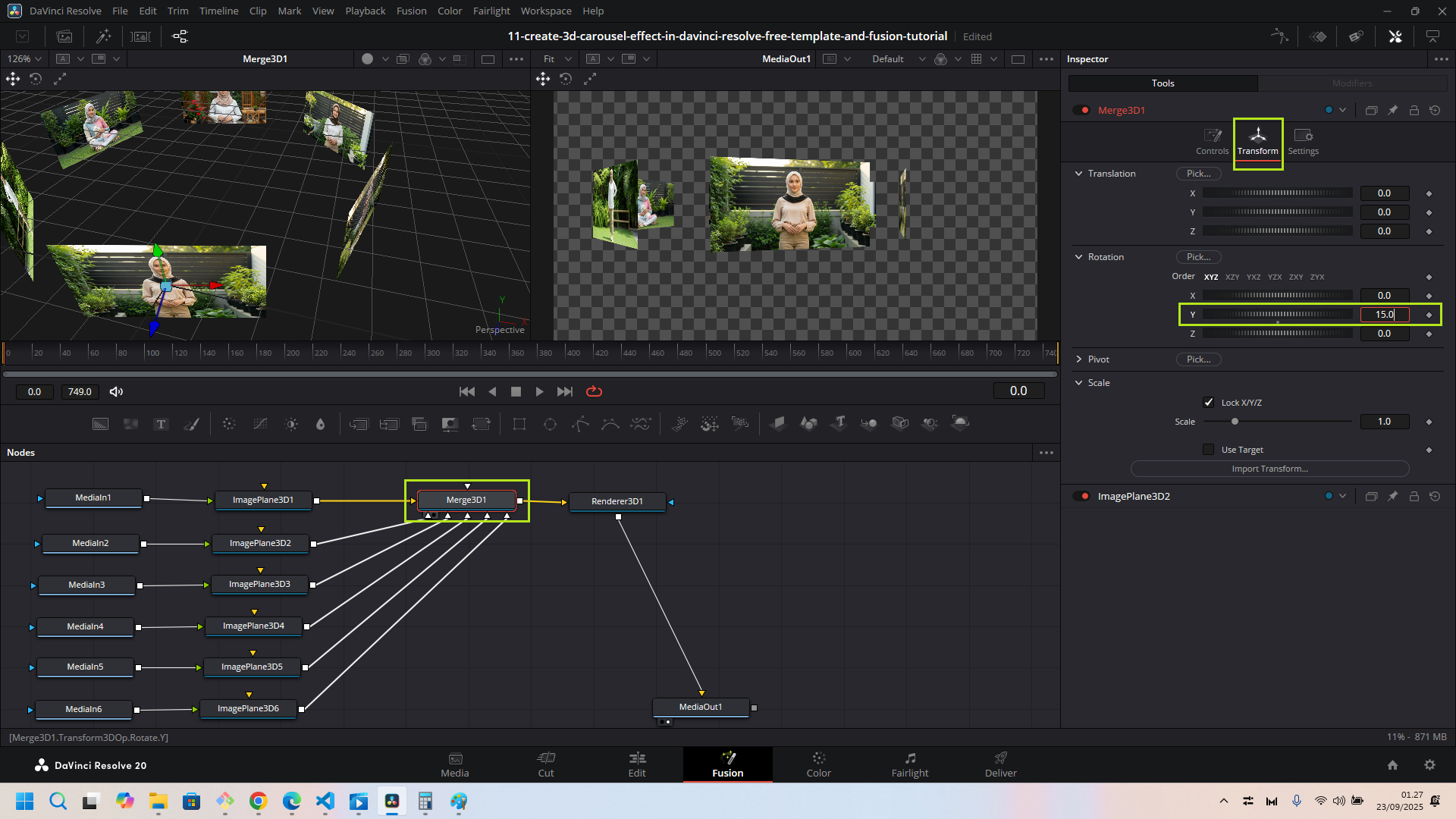Add a Text+ node from toolbar
The height and width of the screenshot is (819, 1456).
pyautogui.click(x=161, y=424)
